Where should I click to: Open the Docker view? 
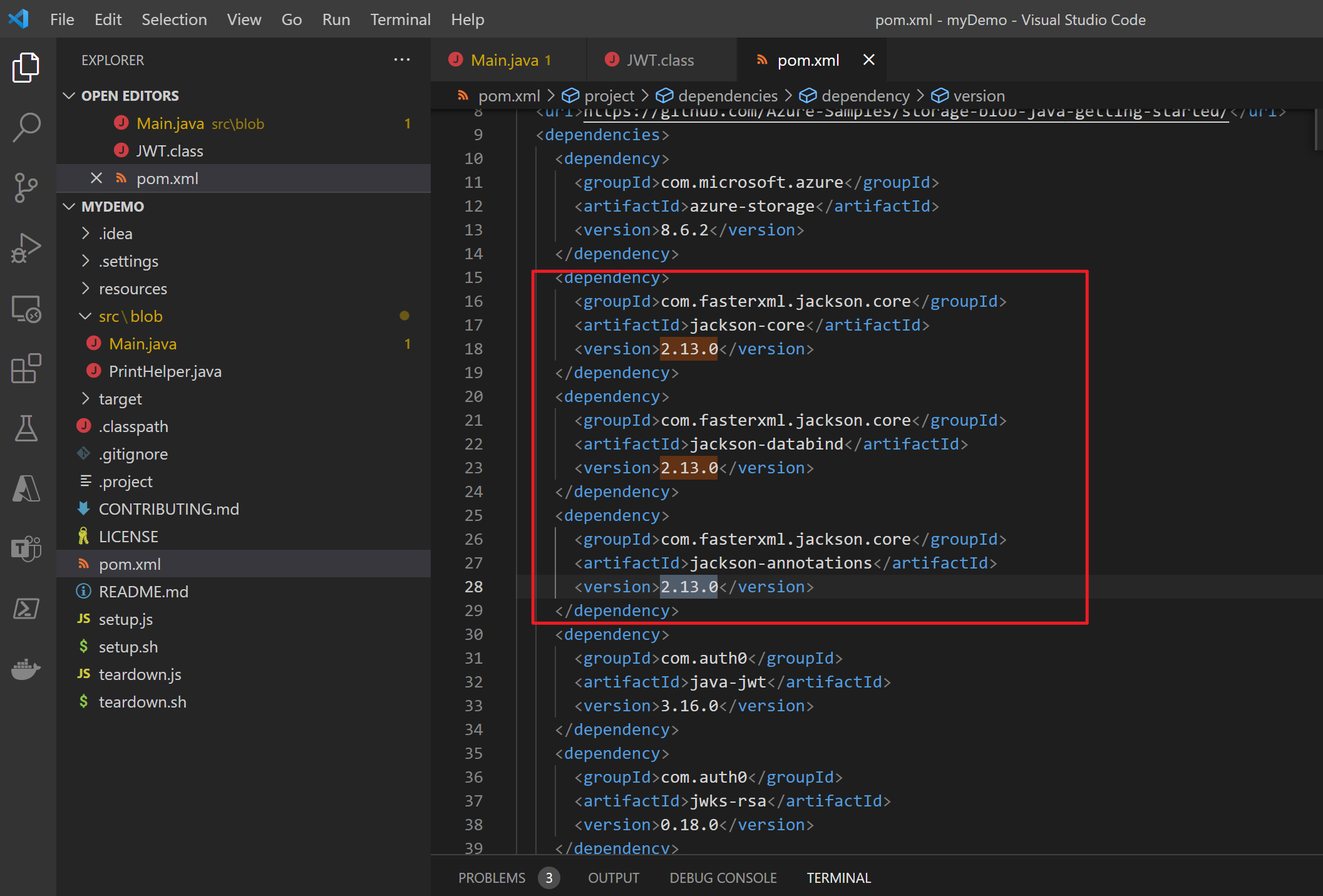(x=26, y=669)
